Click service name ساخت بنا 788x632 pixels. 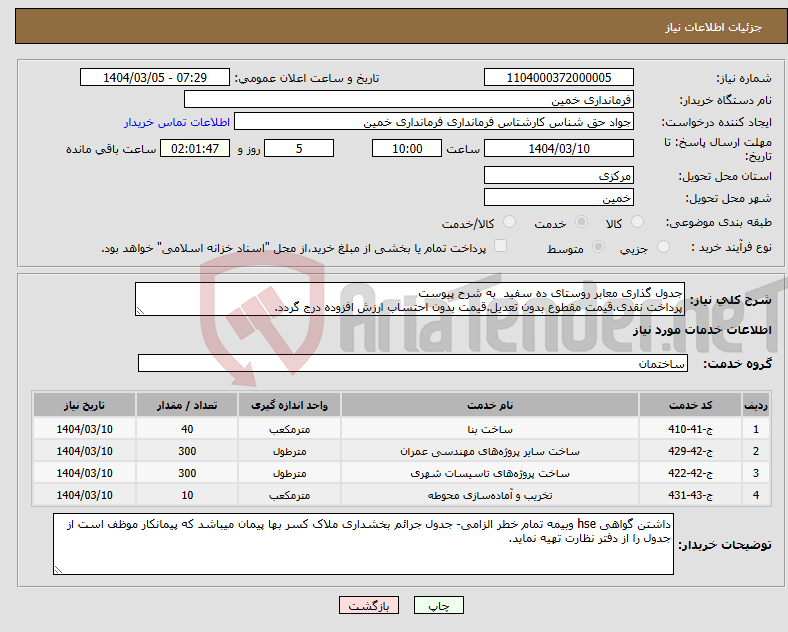(x=490, y=430)
